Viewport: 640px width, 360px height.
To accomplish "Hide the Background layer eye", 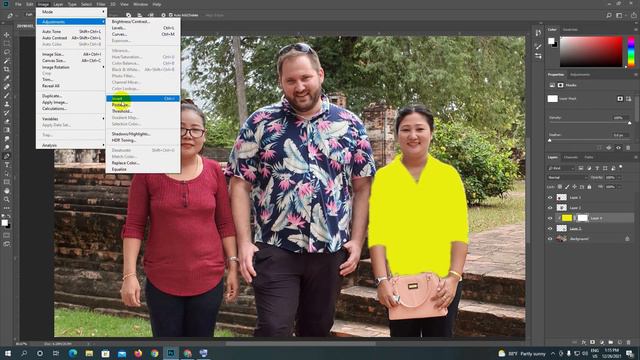I will click(550, 239).
